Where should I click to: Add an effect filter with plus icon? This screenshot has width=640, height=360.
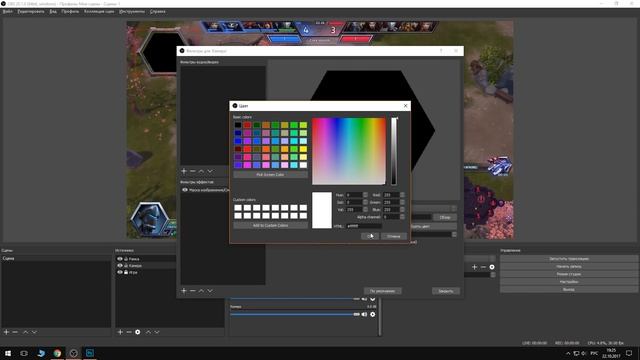(x=184, y=291)
